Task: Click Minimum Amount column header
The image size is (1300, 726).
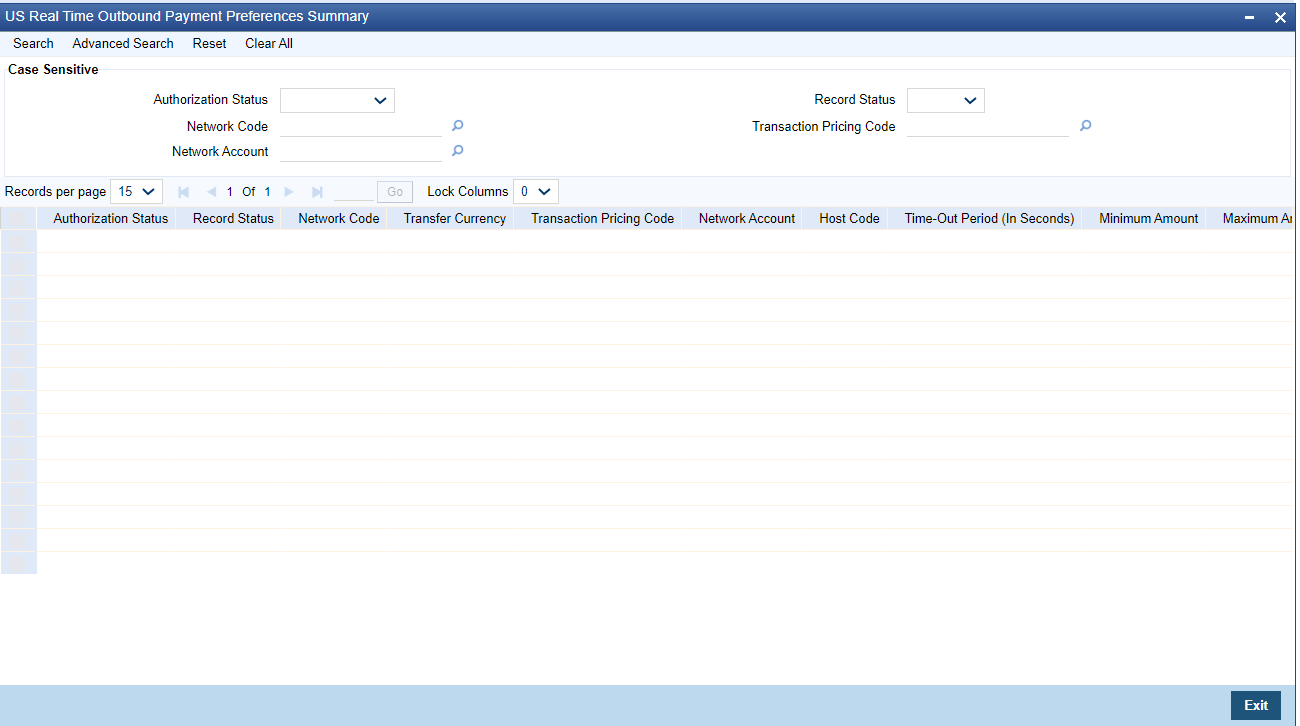Action: tap(1148, 218)
